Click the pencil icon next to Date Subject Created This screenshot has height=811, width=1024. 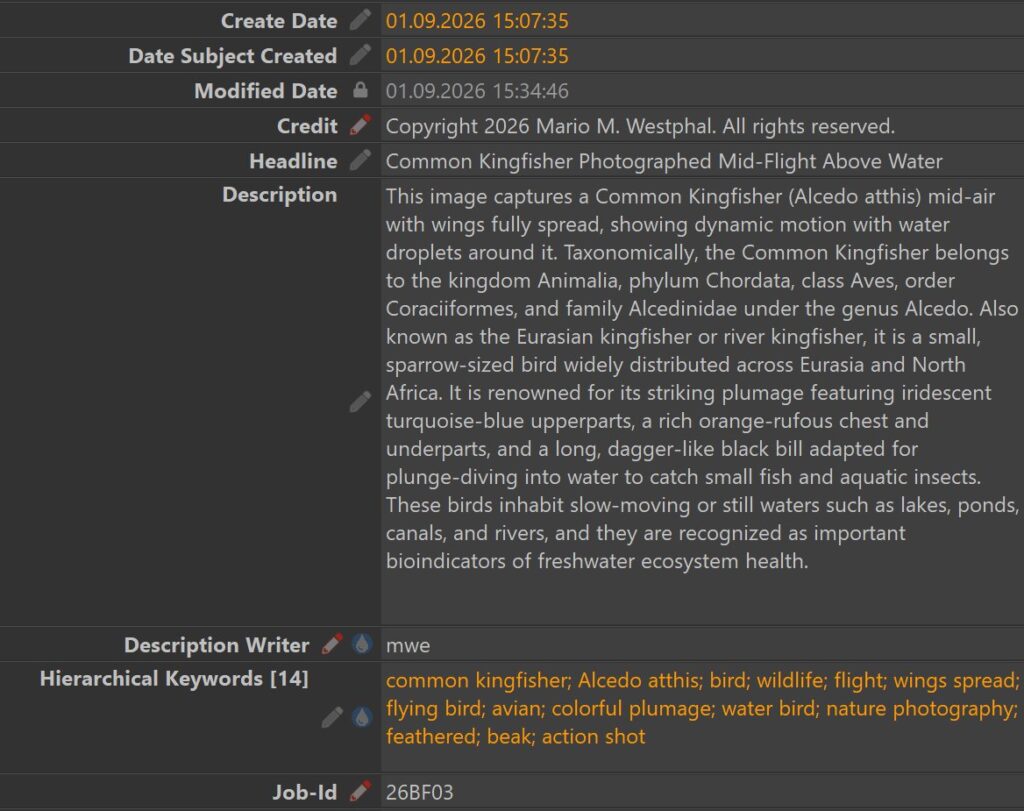[360, 56]
